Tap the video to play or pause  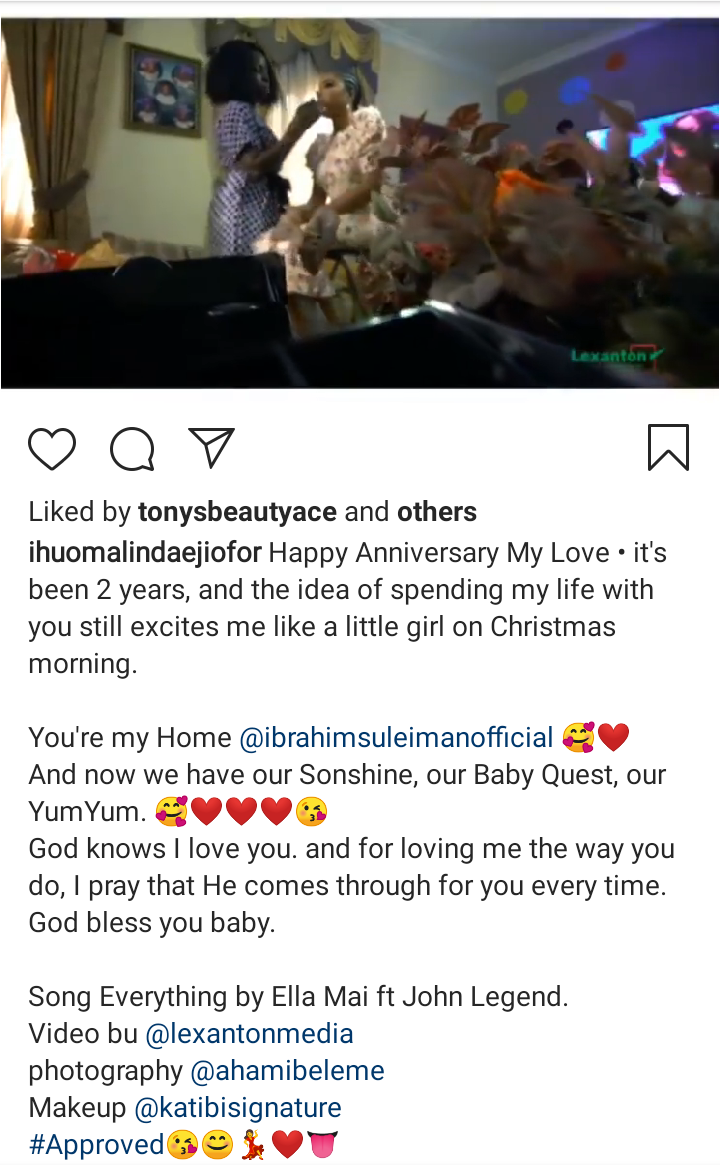(360, 202)
